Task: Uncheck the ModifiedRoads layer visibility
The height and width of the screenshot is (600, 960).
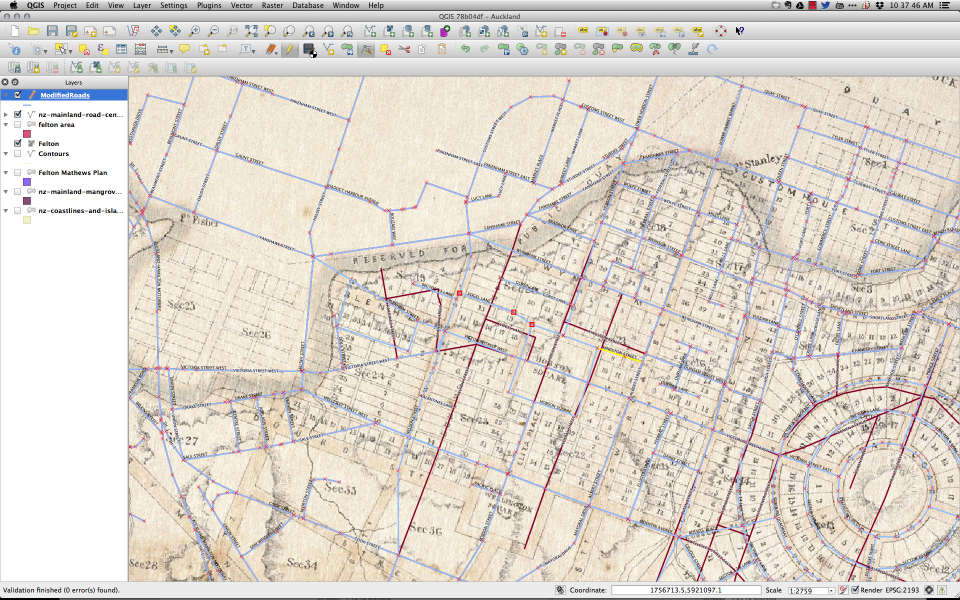Action: click(18, 95)
